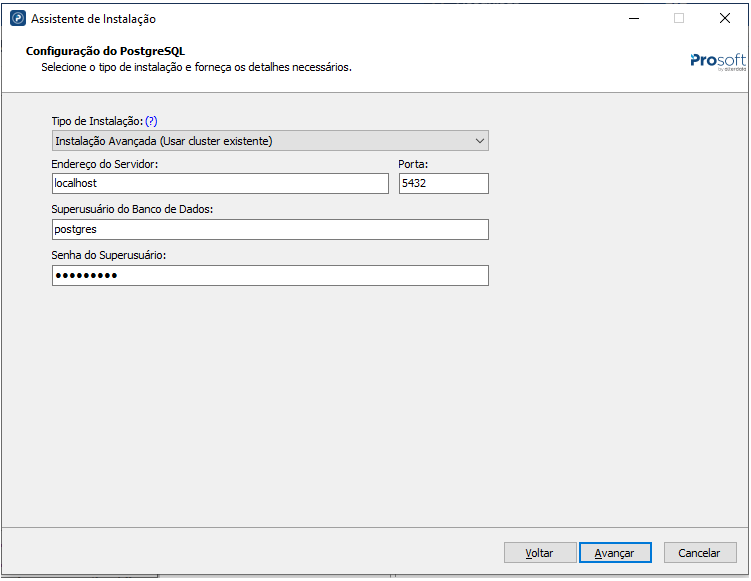Abort setup with the Cancelar button
This screenshot has height=581, width=751.
coord(699,553)
